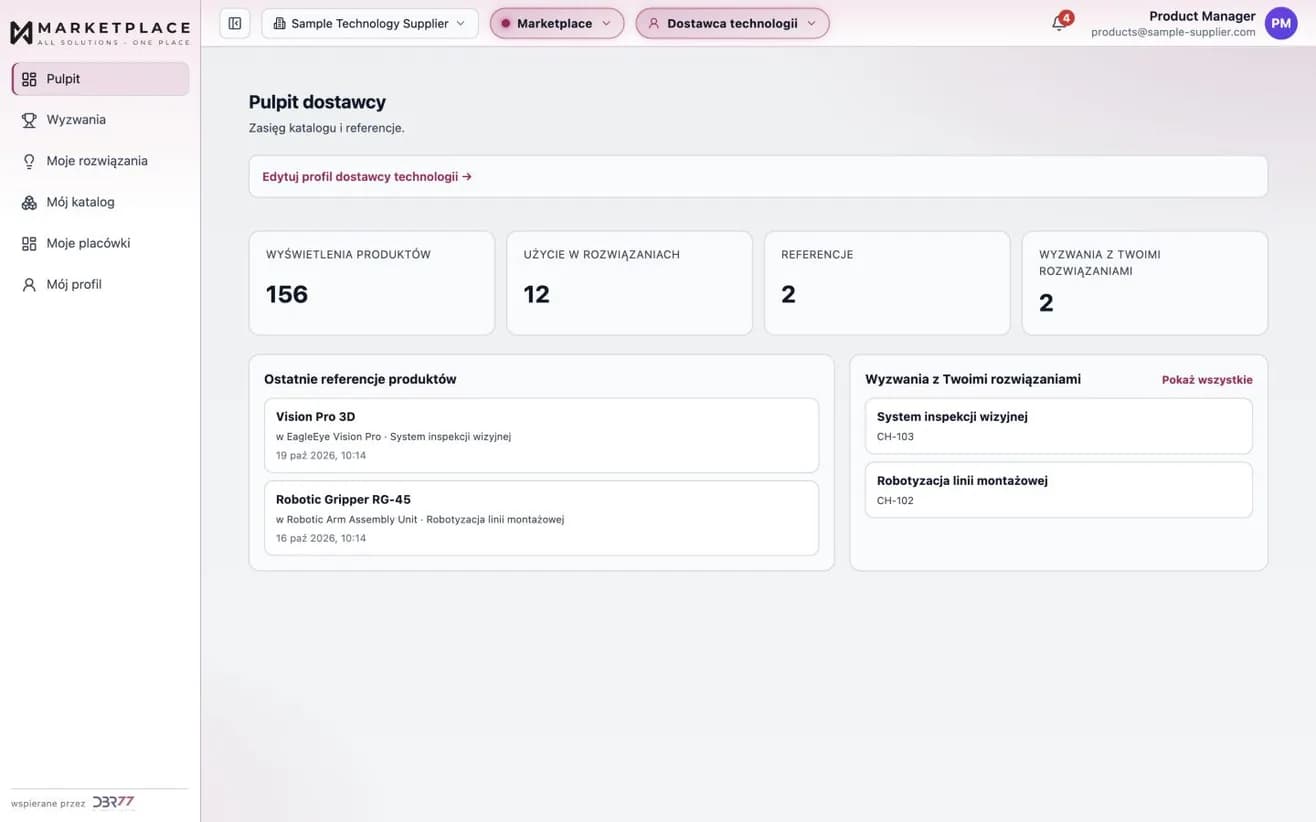Click the Product Manager user name
1316x822 pixels.
point(1202,16)
